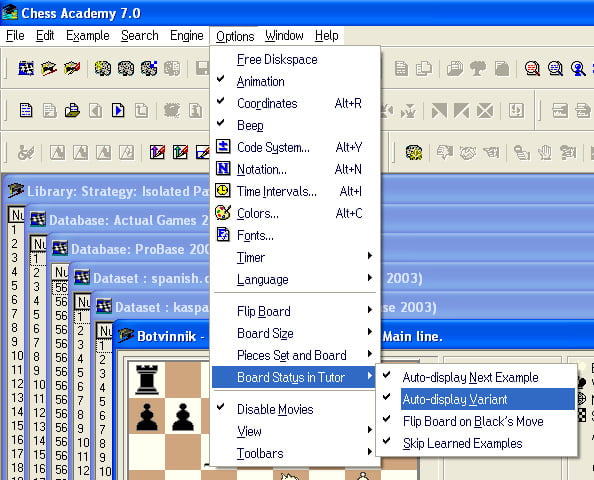This screenshot has width=594, height=480.
Task: Open Notation settings
Action: click(x=295, y=169)
